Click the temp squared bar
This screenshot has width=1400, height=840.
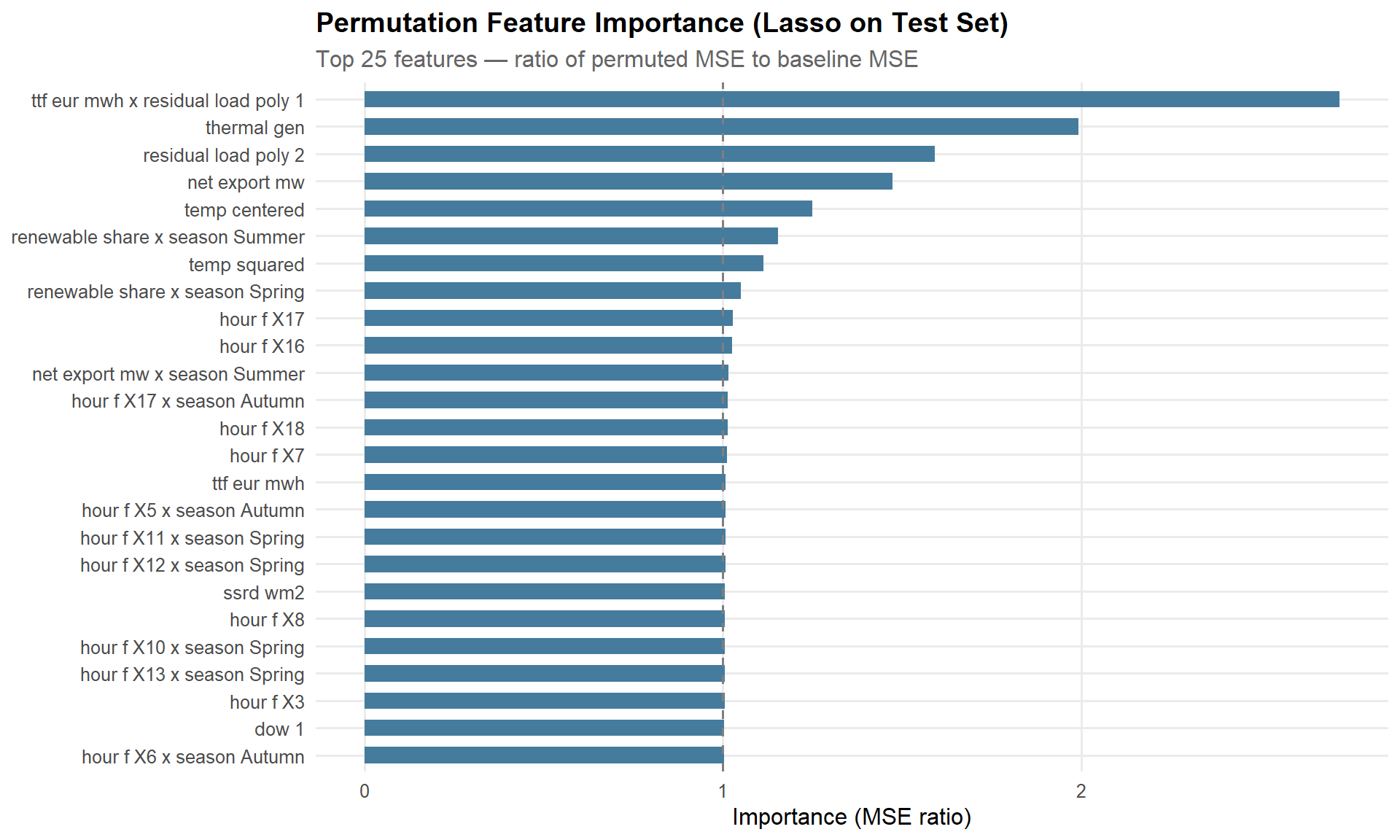564,263
